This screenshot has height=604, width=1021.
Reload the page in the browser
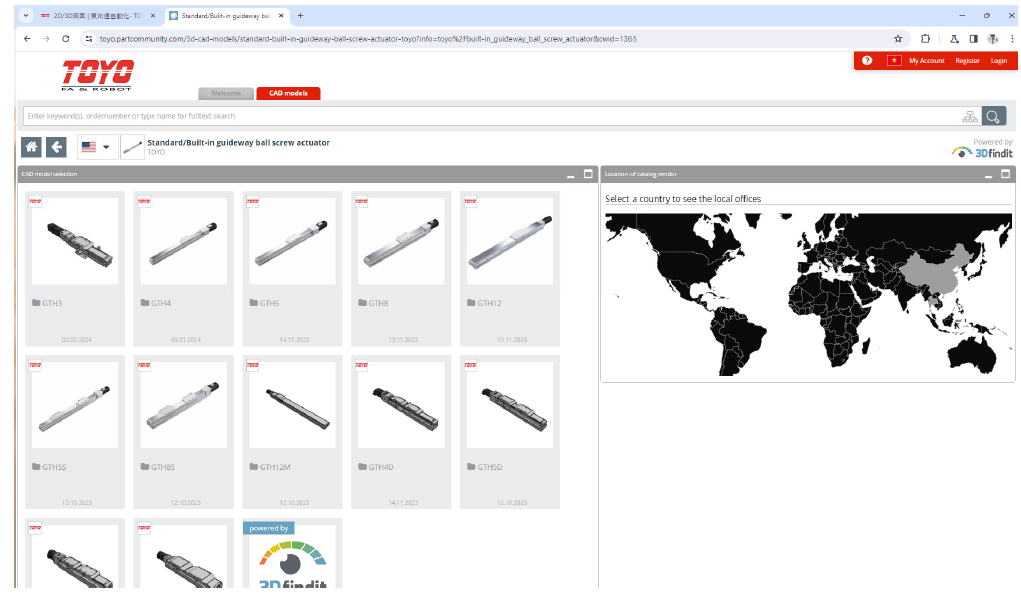point(66,39)
